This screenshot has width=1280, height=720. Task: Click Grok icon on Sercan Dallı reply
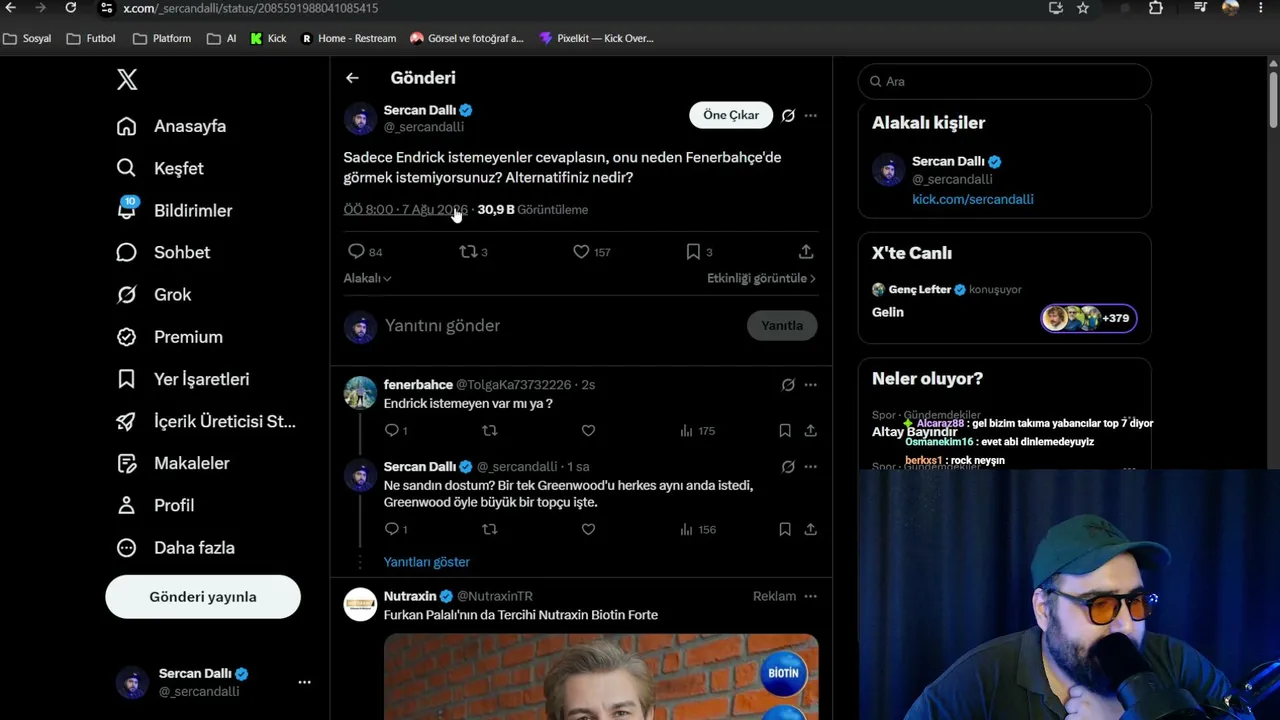pos(788,467)
